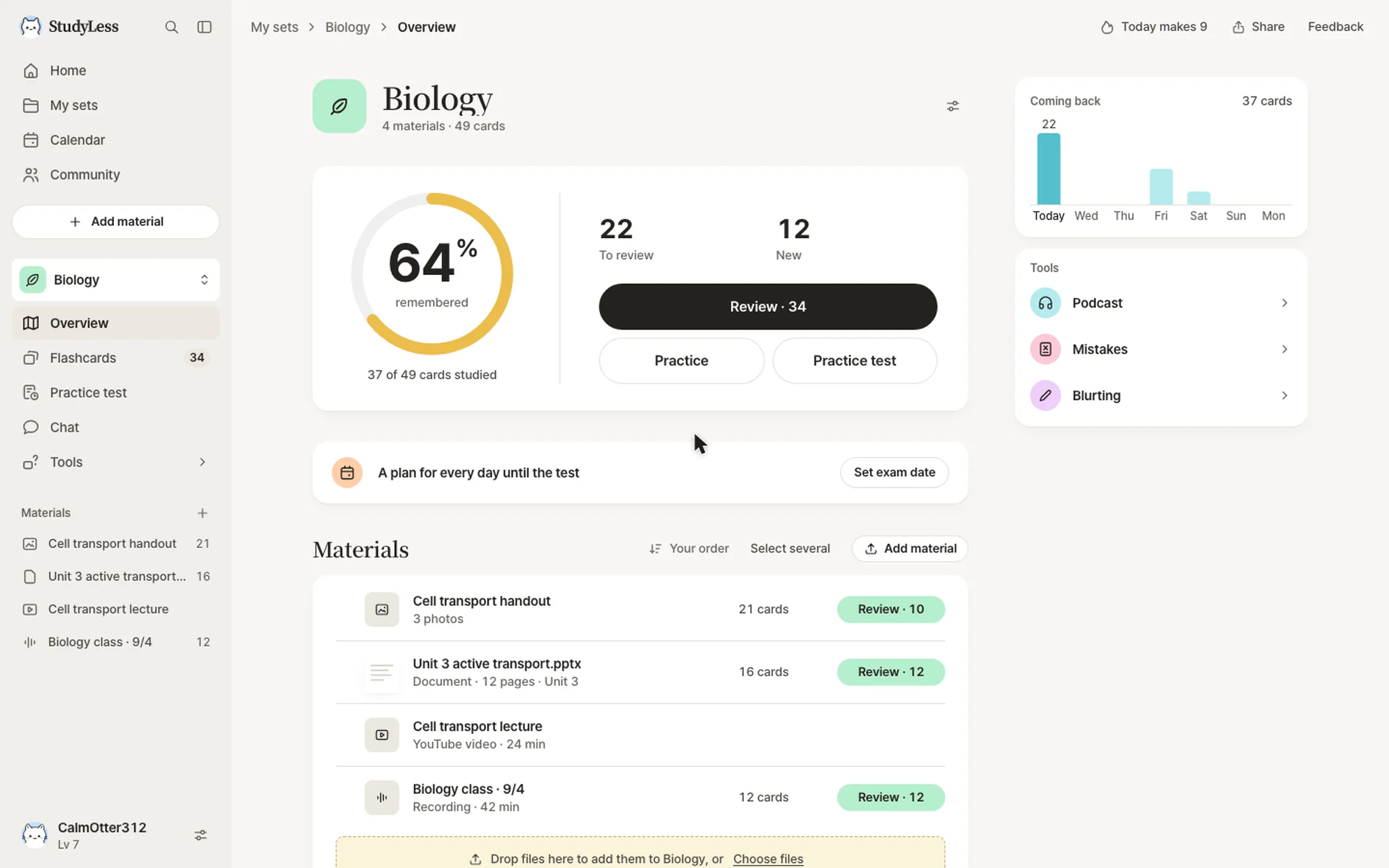Click the Practice button

[681, 360]
